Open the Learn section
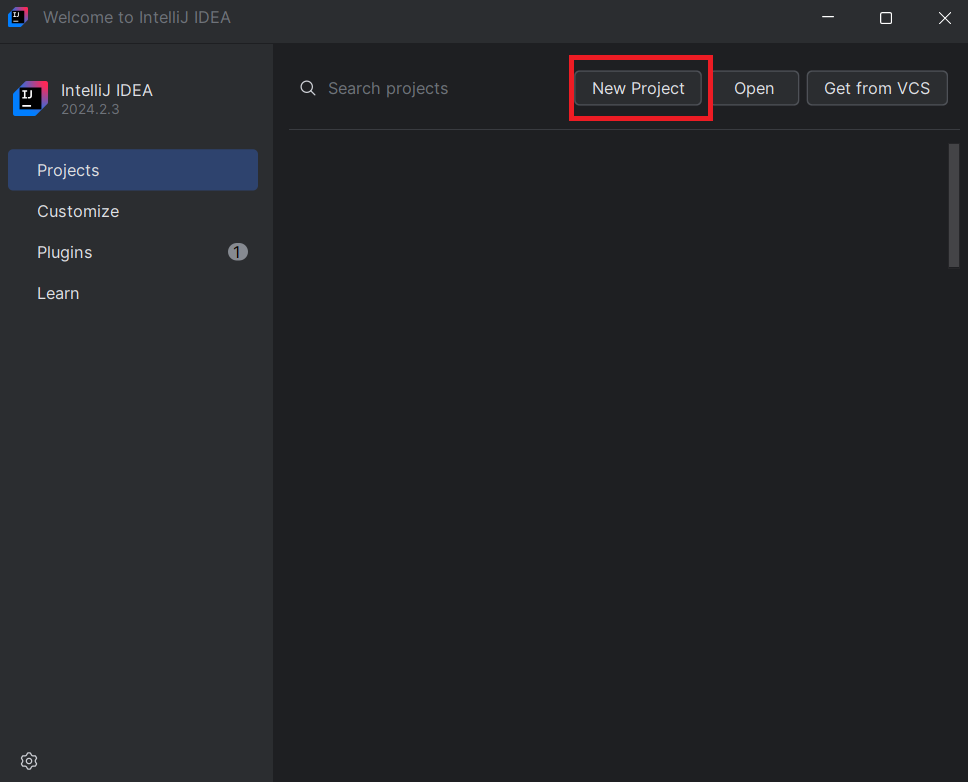Image resolution: width=968 pixels, height=782 pixels. click(x=57, y=293)
